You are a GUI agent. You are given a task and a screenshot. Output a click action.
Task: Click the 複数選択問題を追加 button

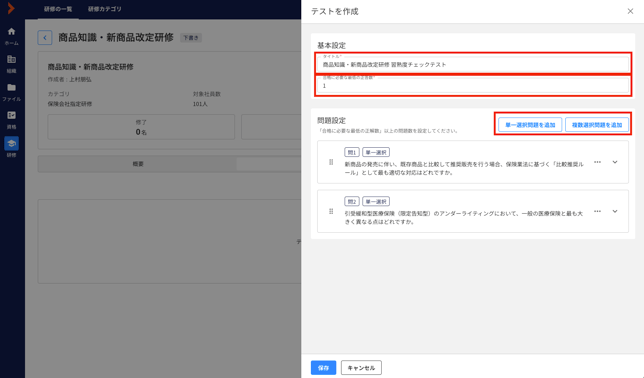click(597, 125)
